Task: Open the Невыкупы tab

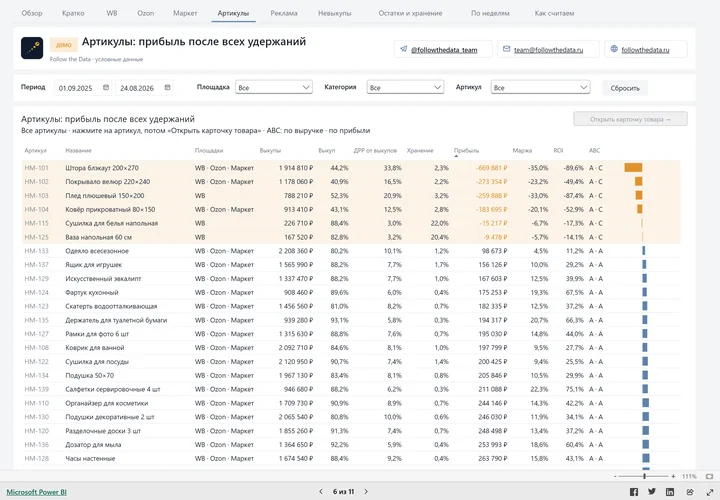Action: pos(335,13)
